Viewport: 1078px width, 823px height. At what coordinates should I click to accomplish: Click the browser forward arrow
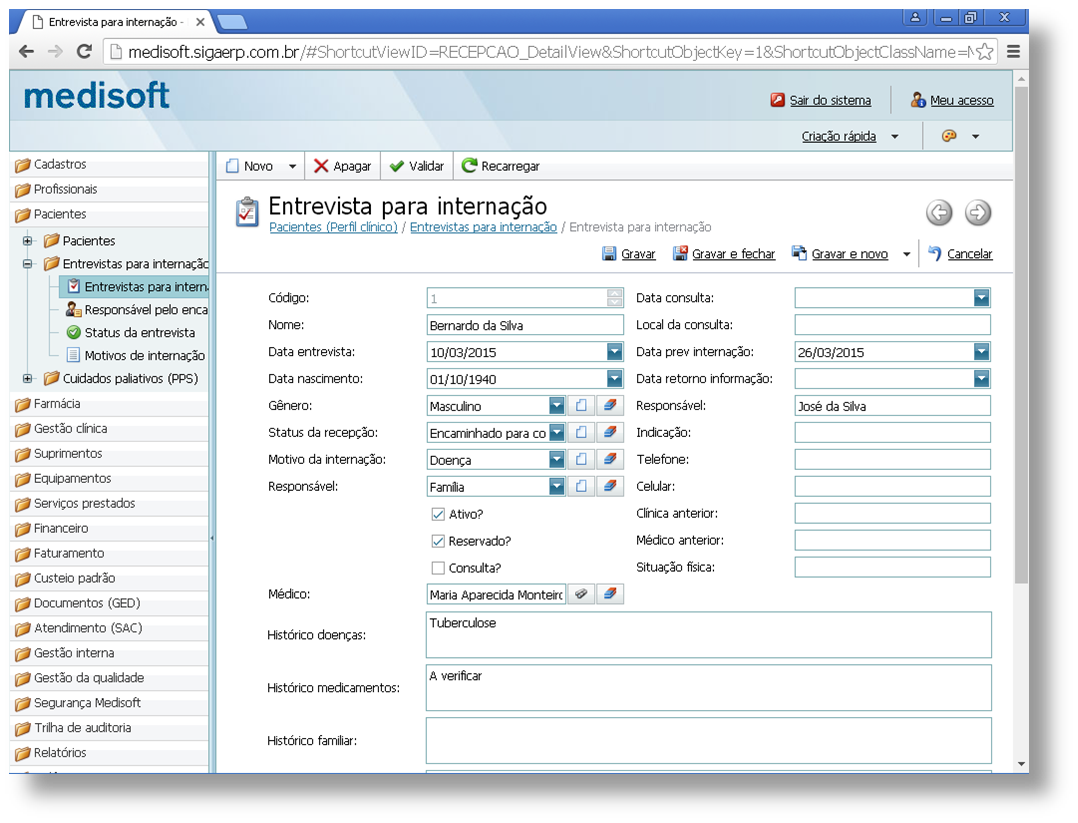pos(55,52)
